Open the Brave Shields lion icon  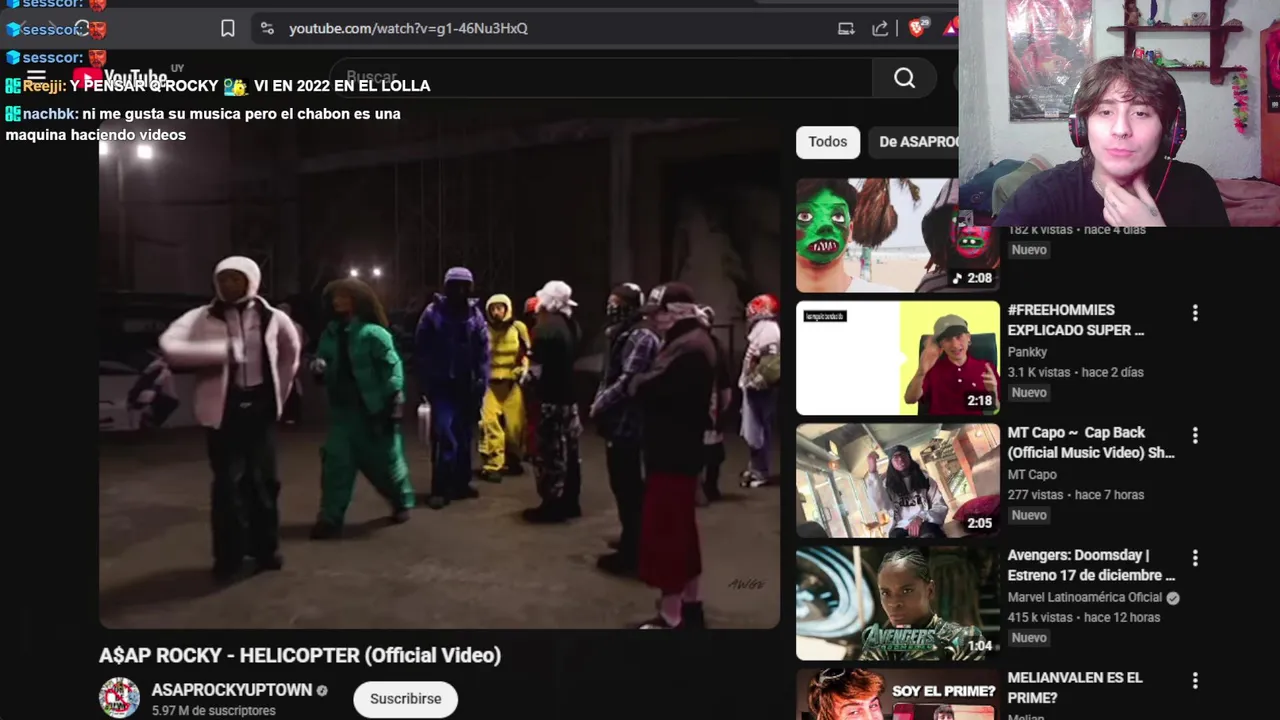916,29
